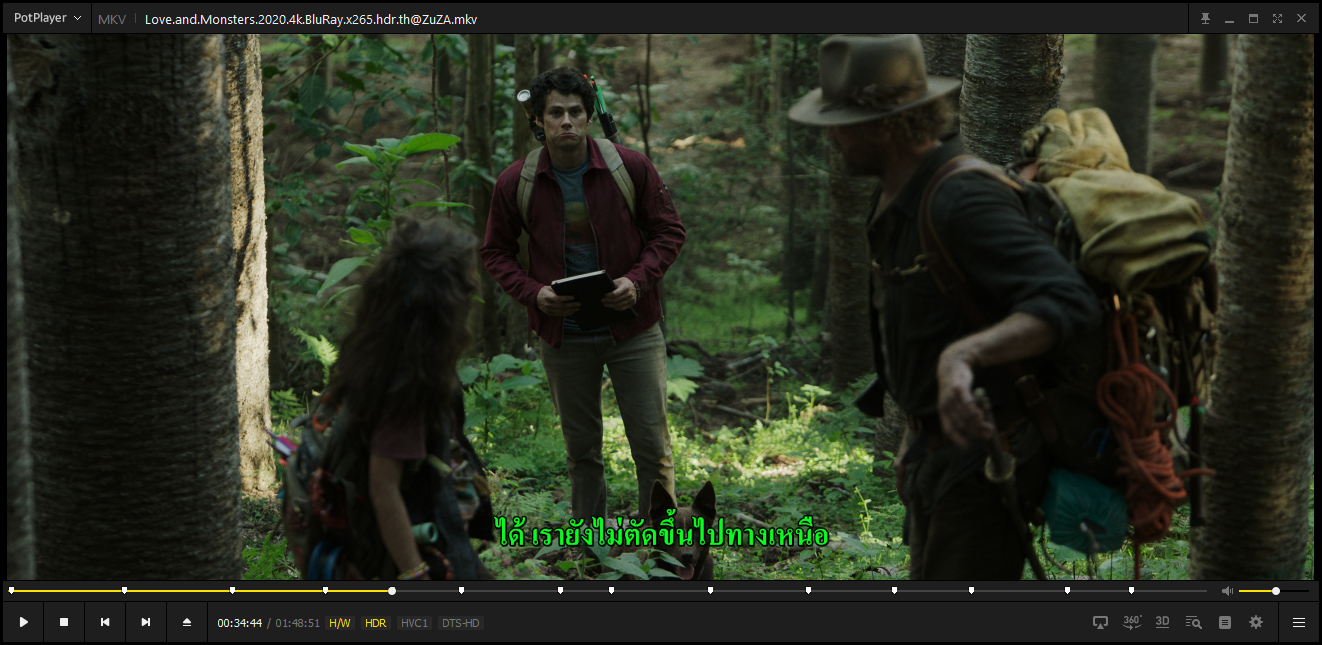Image resolution: width=1322 pixels, height=645 pixels.
Task: Jump to the chapter marker right after playhead
Action: pos(461,591)
